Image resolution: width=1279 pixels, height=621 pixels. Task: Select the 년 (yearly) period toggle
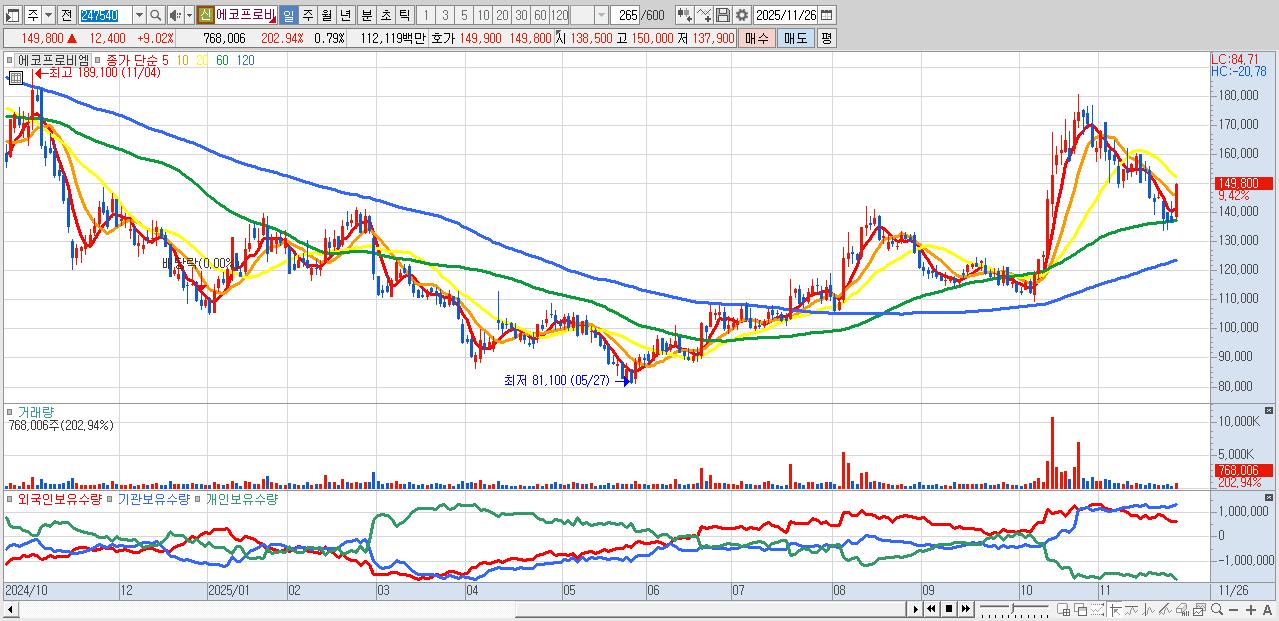(345, 15)
